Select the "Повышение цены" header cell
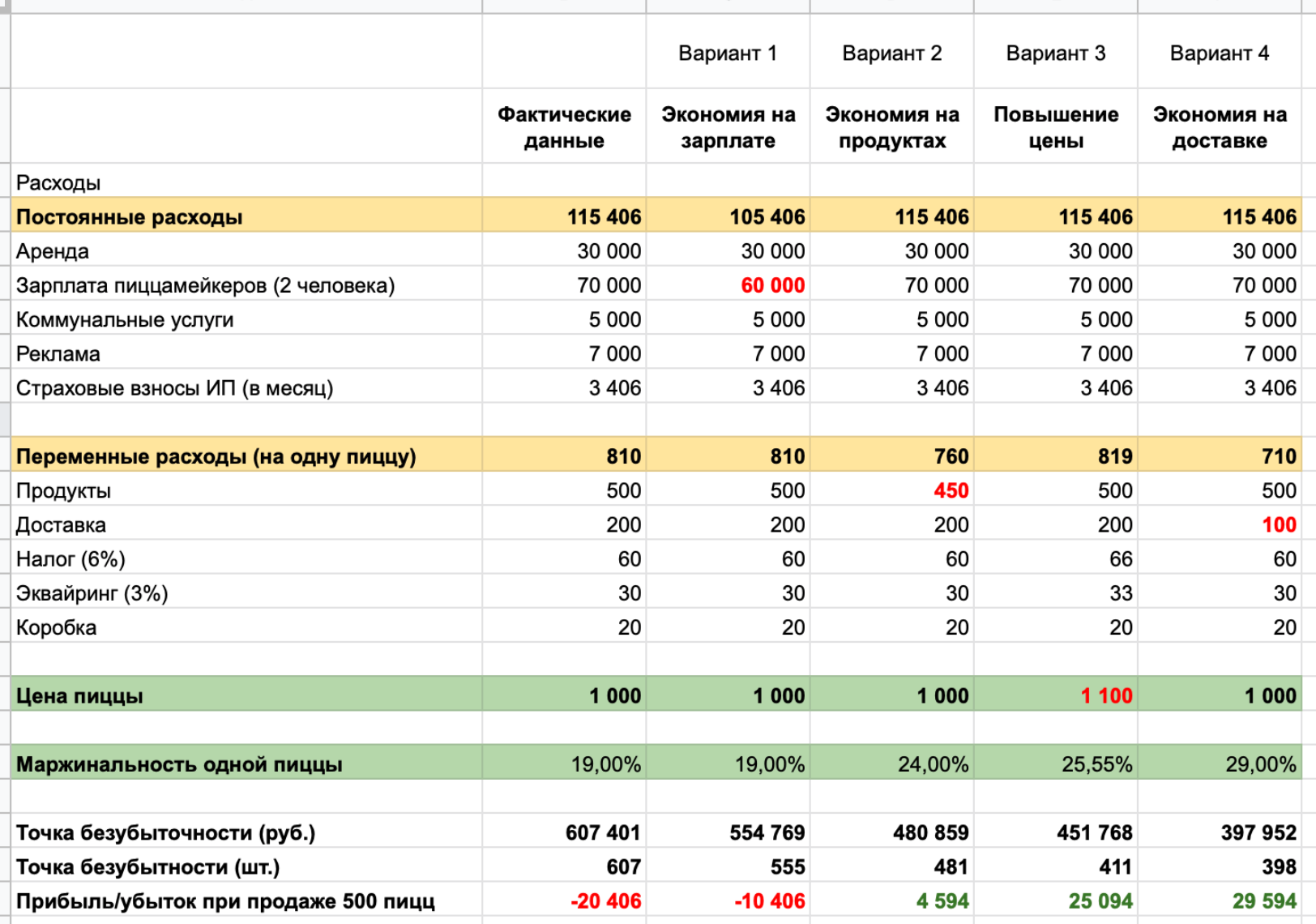 click(x=1055, y=127)
